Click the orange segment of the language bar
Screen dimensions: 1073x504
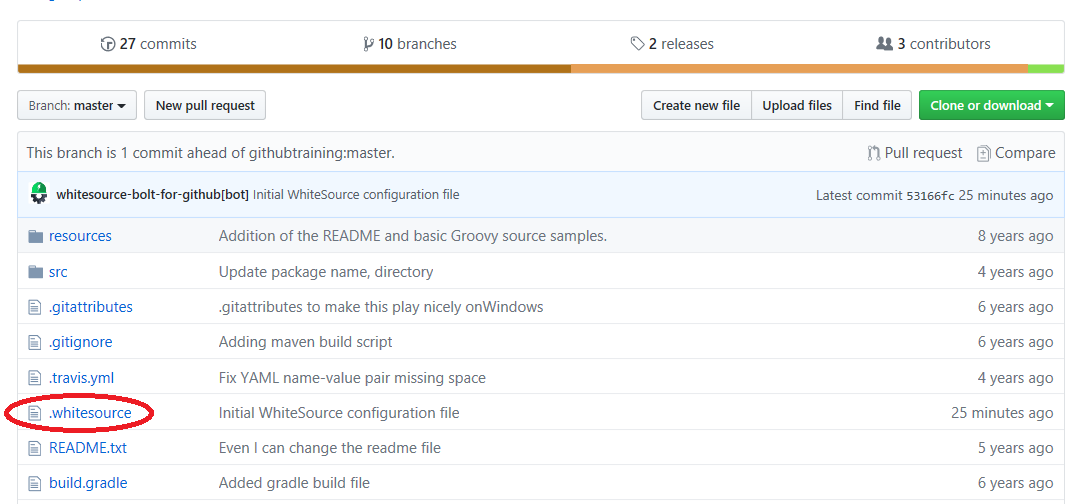(x=799, y=69)
